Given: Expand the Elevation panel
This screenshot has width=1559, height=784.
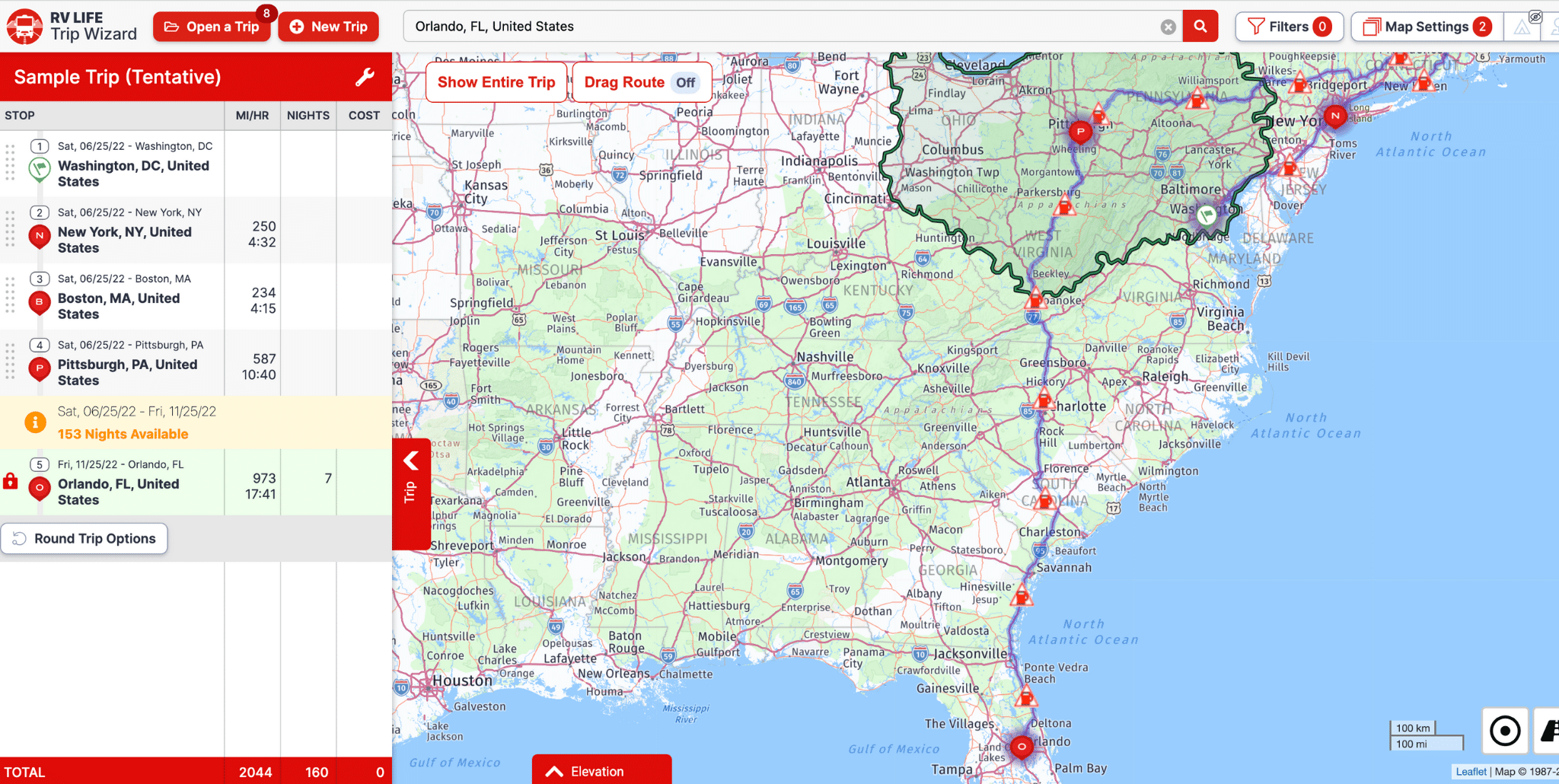Looking at the screenshot, I should coord(601,771).
